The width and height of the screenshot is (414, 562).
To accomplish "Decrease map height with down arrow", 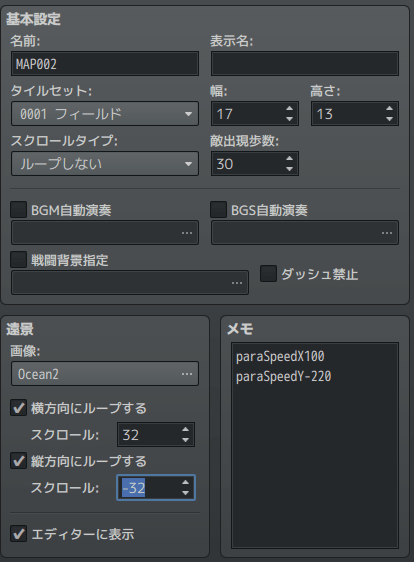I will [x=390, y=119].
